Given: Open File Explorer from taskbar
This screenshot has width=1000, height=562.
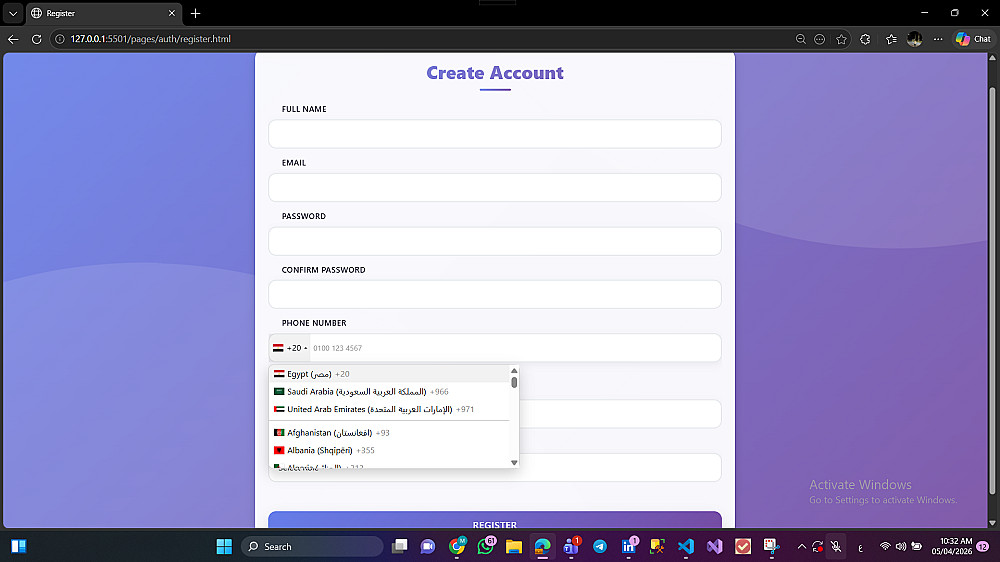Looking at the screenshot, I should point(514,547).
